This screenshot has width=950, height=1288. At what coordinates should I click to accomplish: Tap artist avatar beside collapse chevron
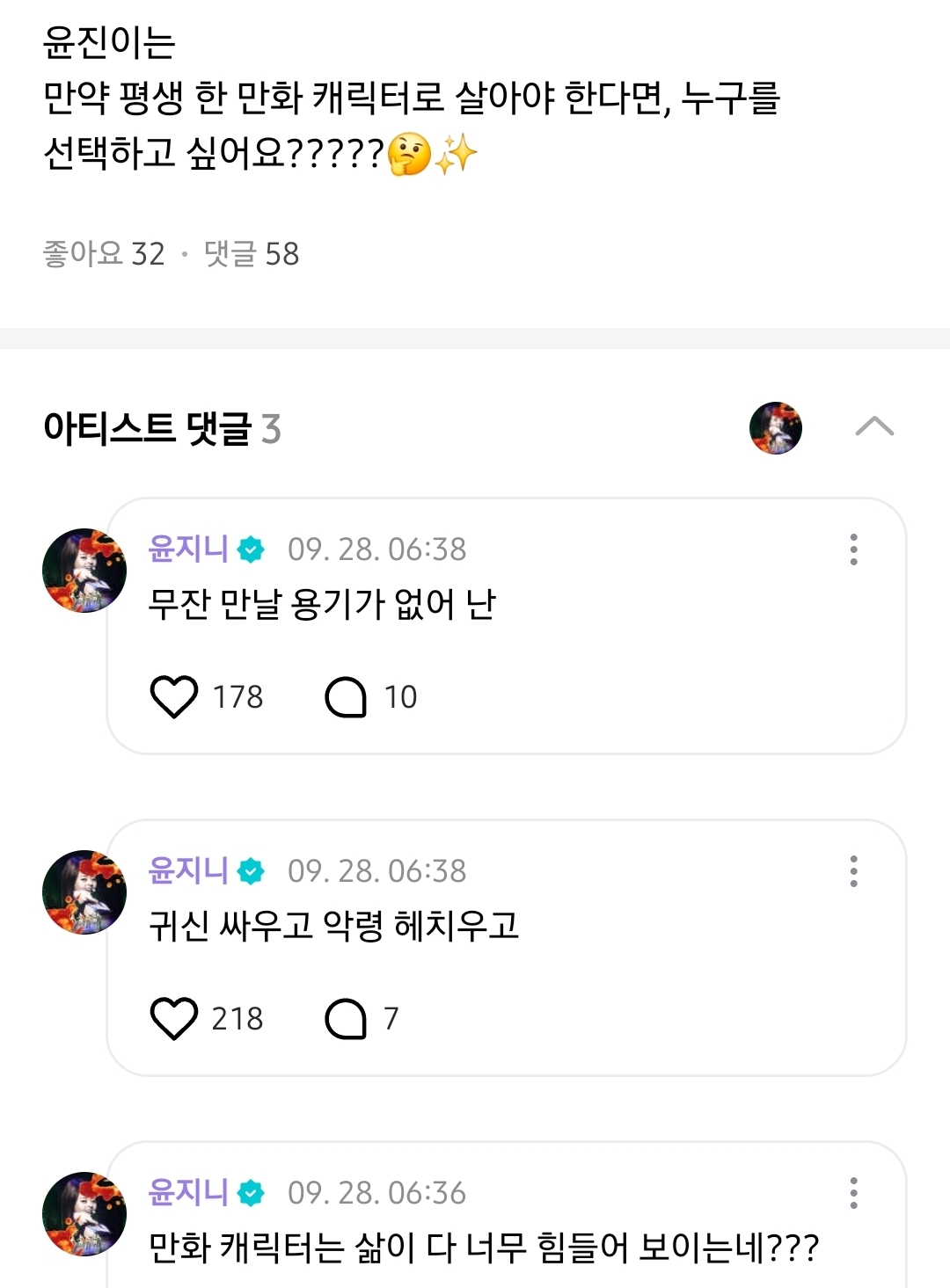pos(775,428)
